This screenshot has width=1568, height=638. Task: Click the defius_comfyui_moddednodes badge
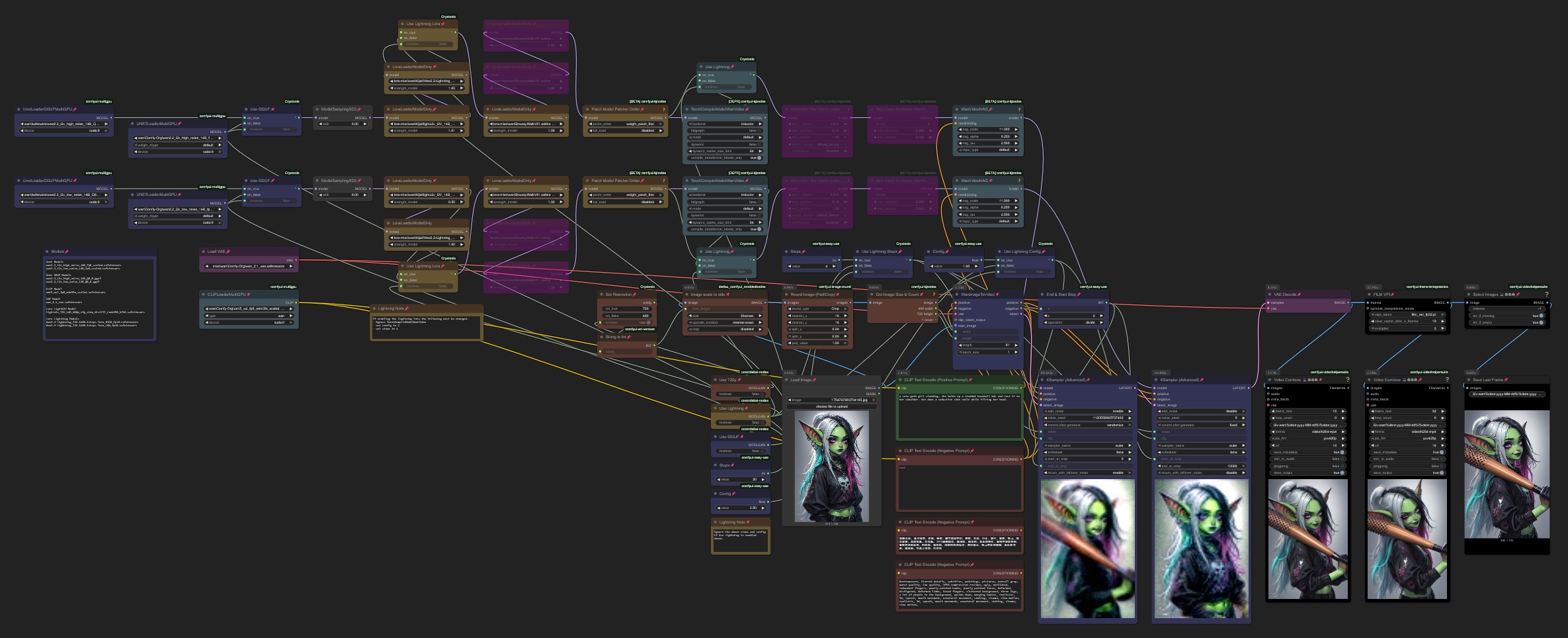point(742,287)
